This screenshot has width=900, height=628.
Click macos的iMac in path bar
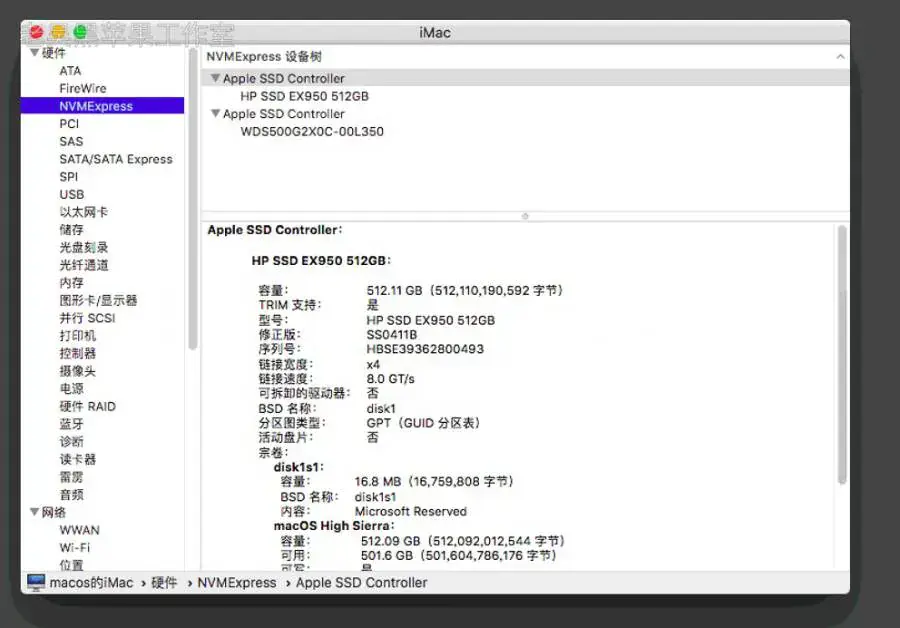click(91, 583)
